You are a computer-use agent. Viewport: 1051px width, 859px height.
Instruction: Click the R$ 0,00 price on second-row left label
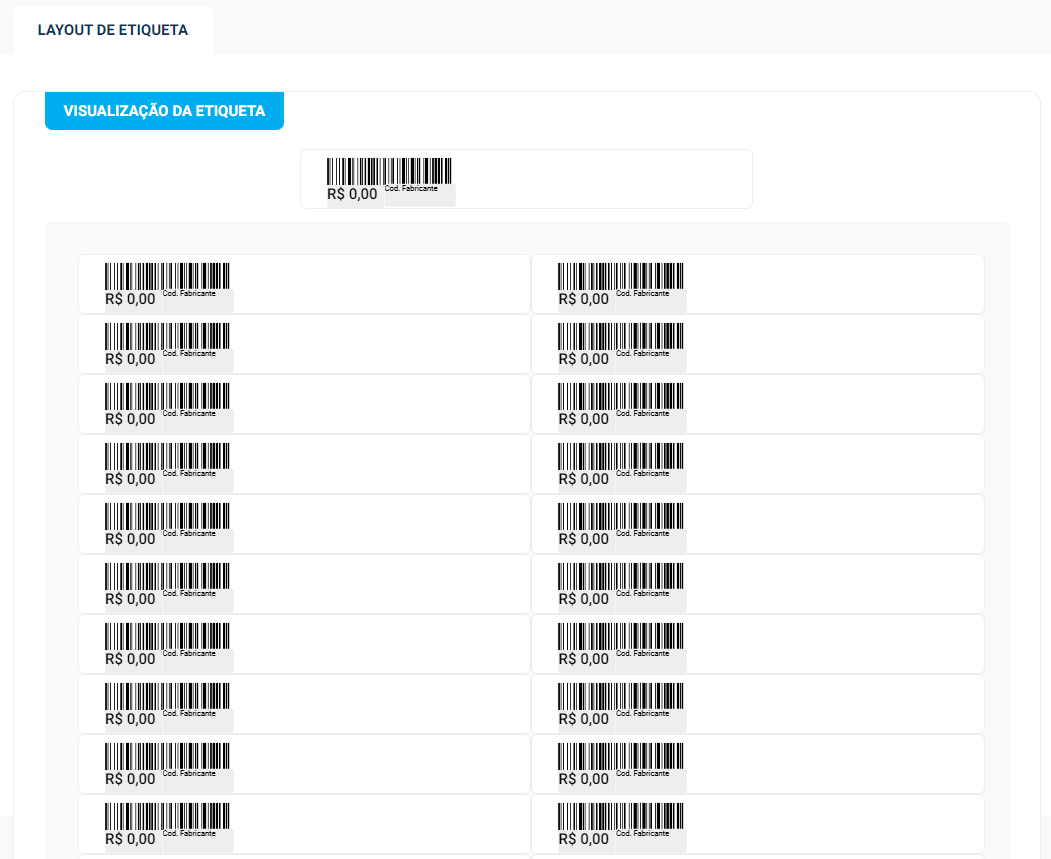(x=130, y=359)
